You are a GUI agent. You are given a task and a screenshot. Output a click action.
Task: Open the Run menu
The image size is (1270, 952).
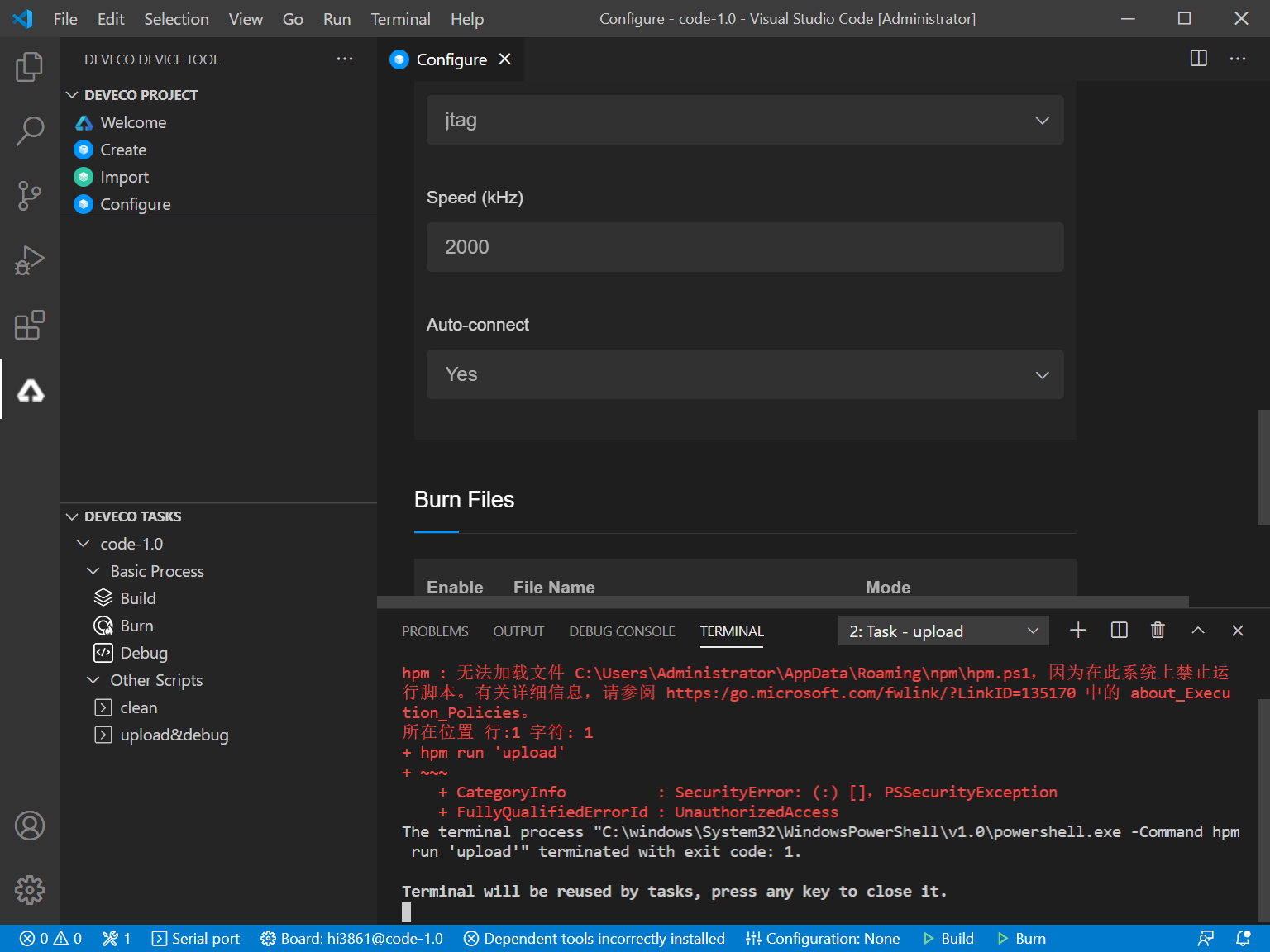[x=337, y=19]
